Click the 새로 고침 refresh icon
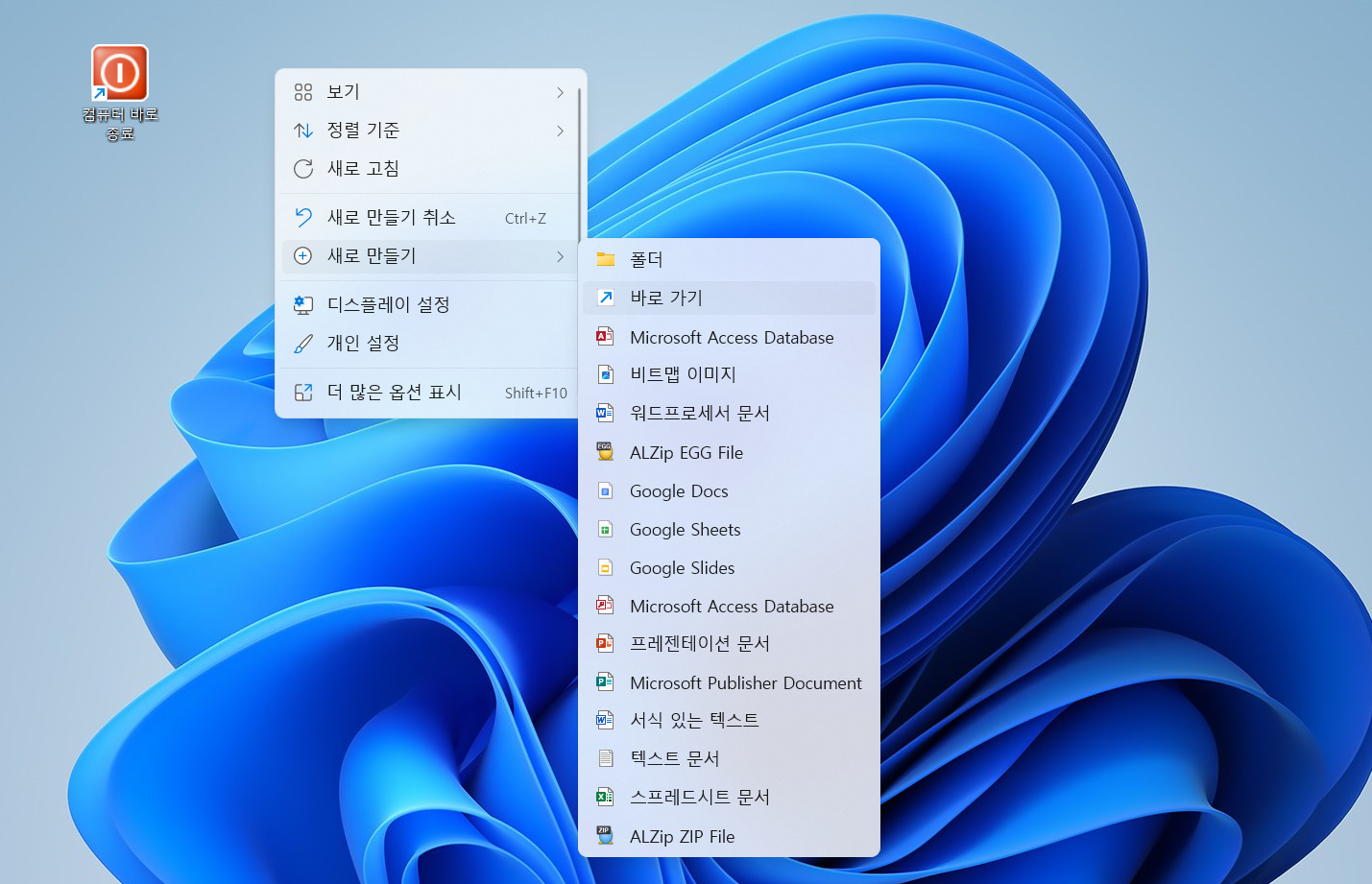This screenshot has width=1372, height=884. click(303, 169)
